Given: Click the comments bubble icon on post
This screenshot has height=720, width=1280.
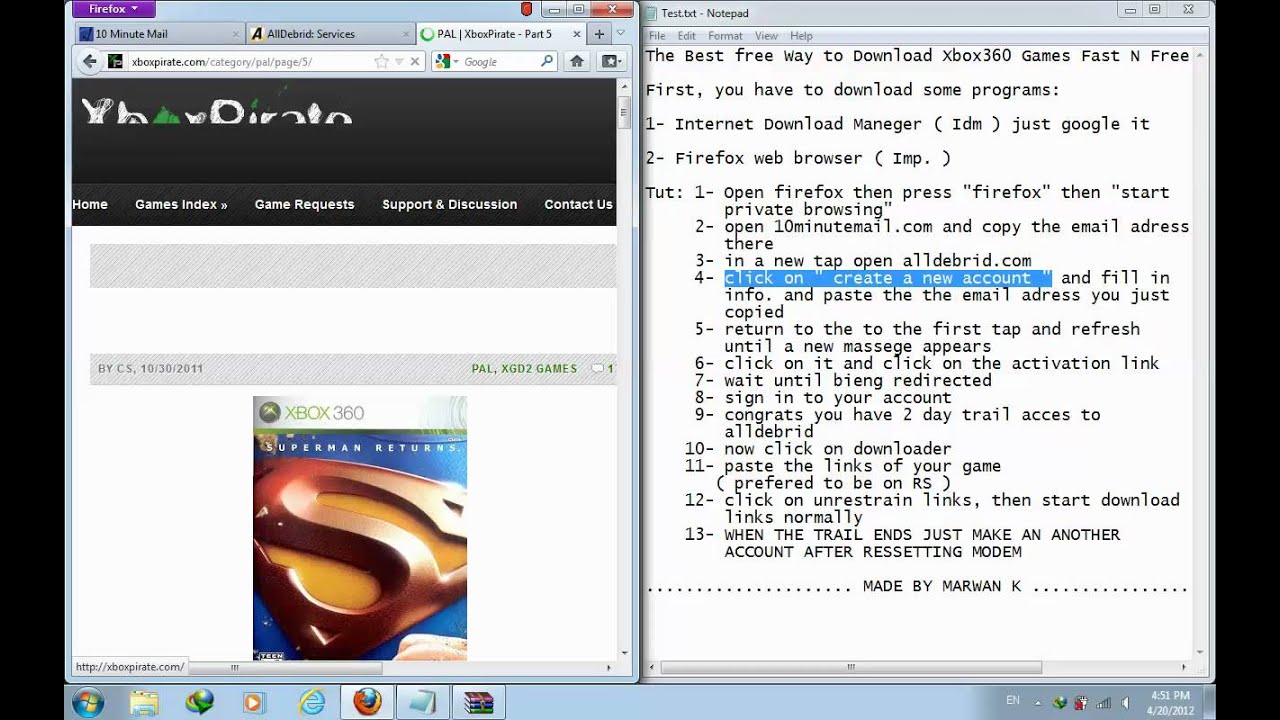Looking at the screenshot, I should [x=598, y=369].
